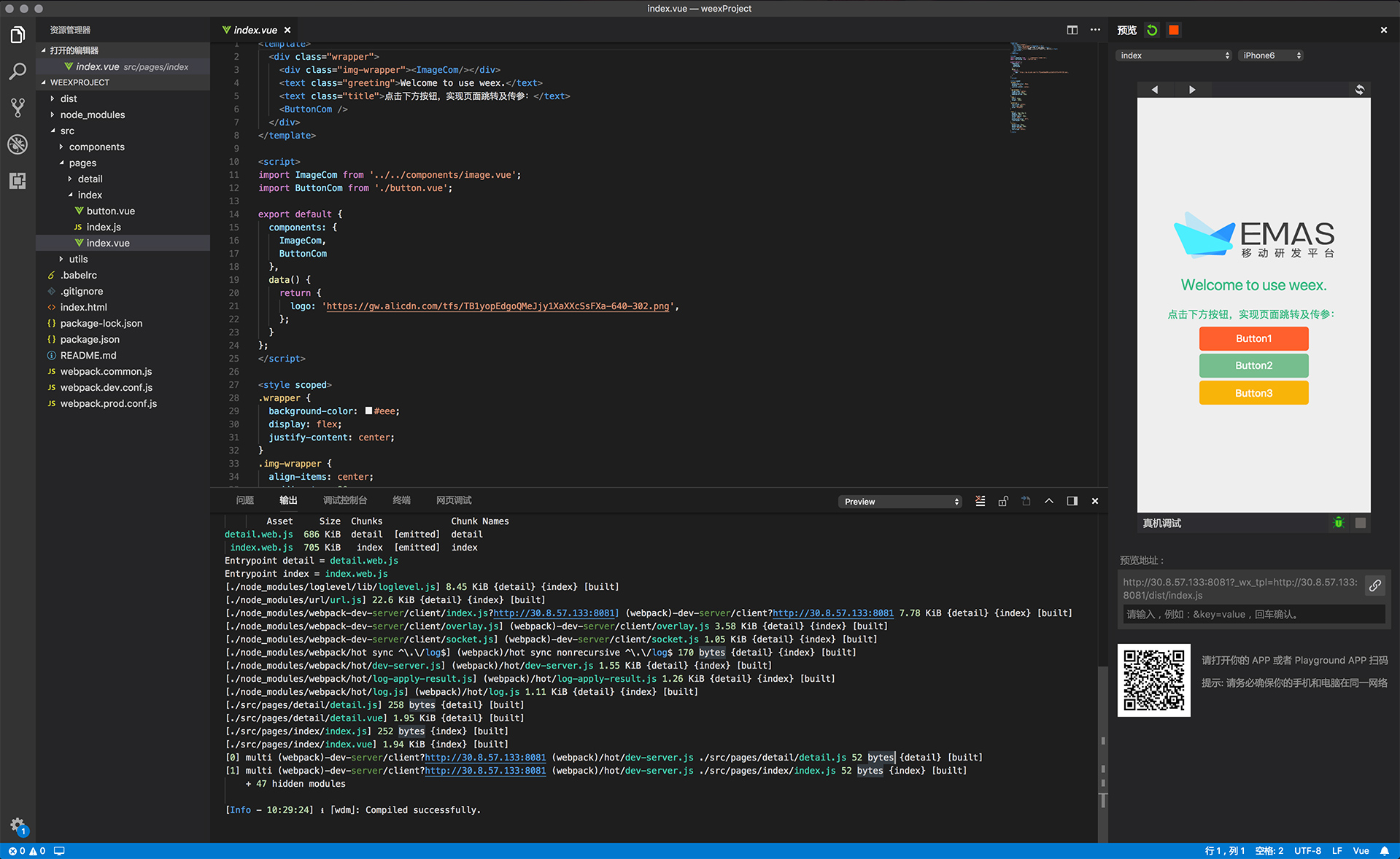Click the preview URL parameter input
Screen dimensions: 1400x859
(x=1253, y=614)
